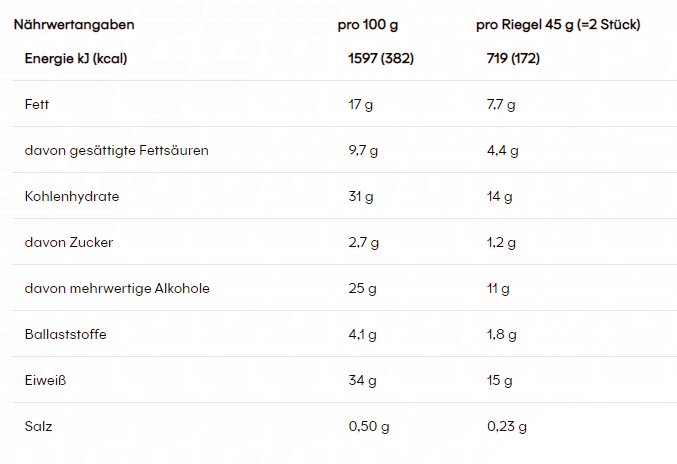
Task: Select the Kohlenhydrate row label
Action: (72, 197)
